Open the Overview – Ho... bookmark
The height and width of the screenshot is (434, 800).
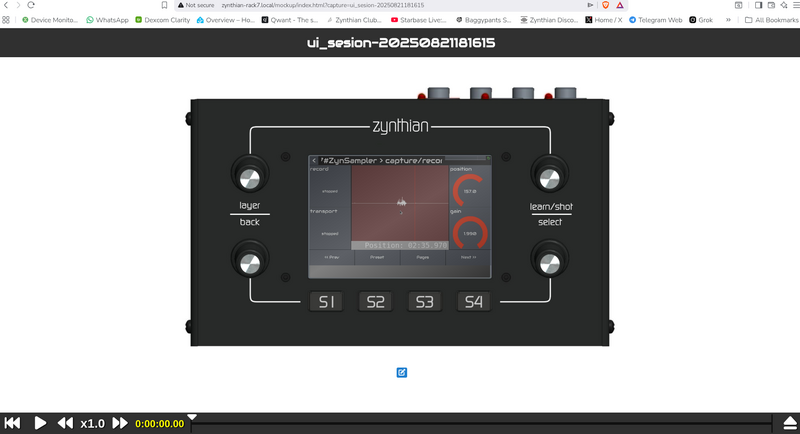[225, 20]
